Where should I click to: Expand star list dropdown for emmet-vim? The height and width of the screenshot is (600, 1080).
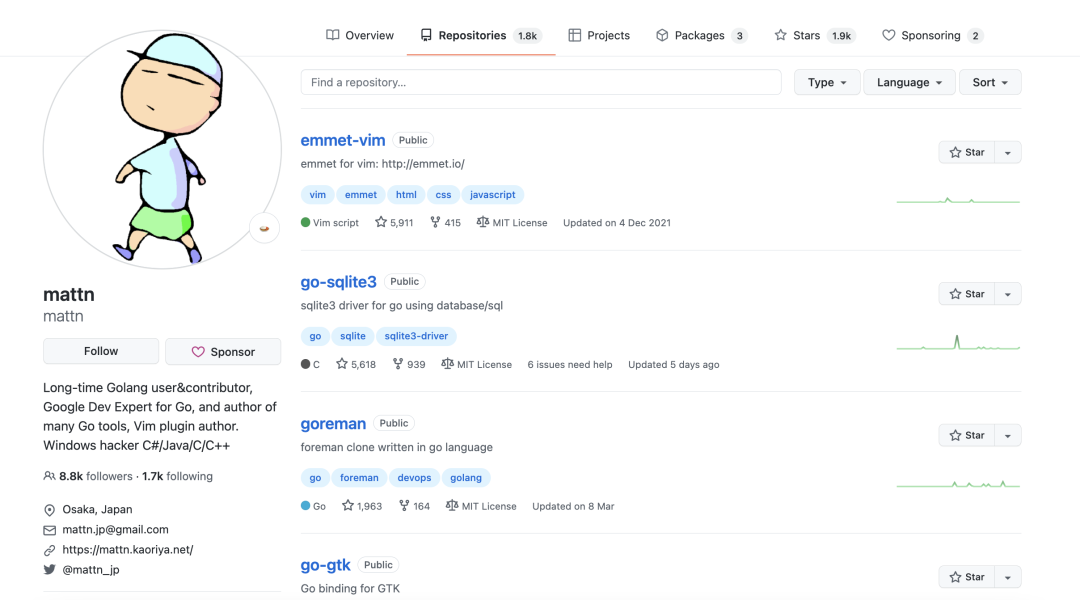pyautogui.click(x=1008, y=152)
